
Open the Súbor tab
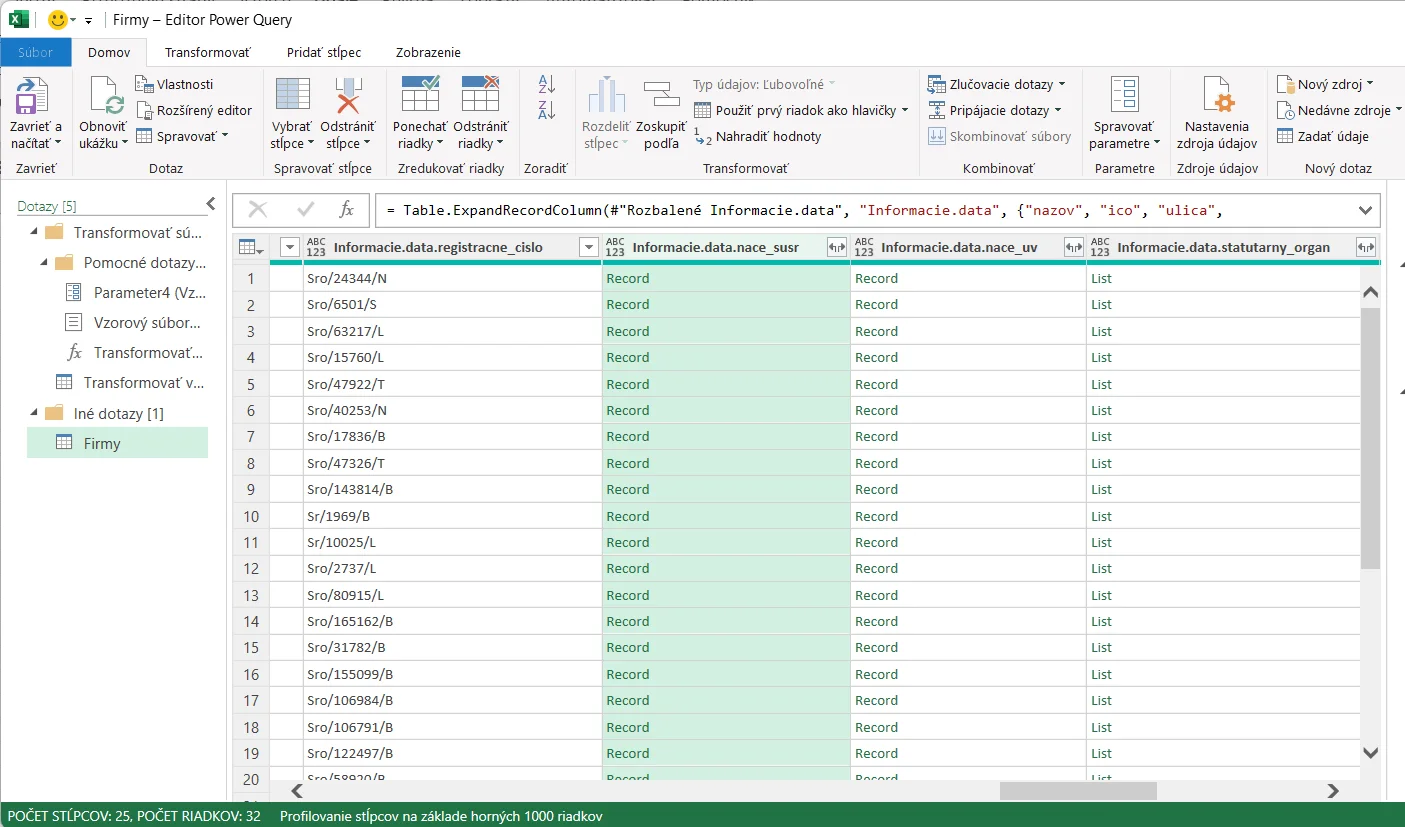click(35, 52)
